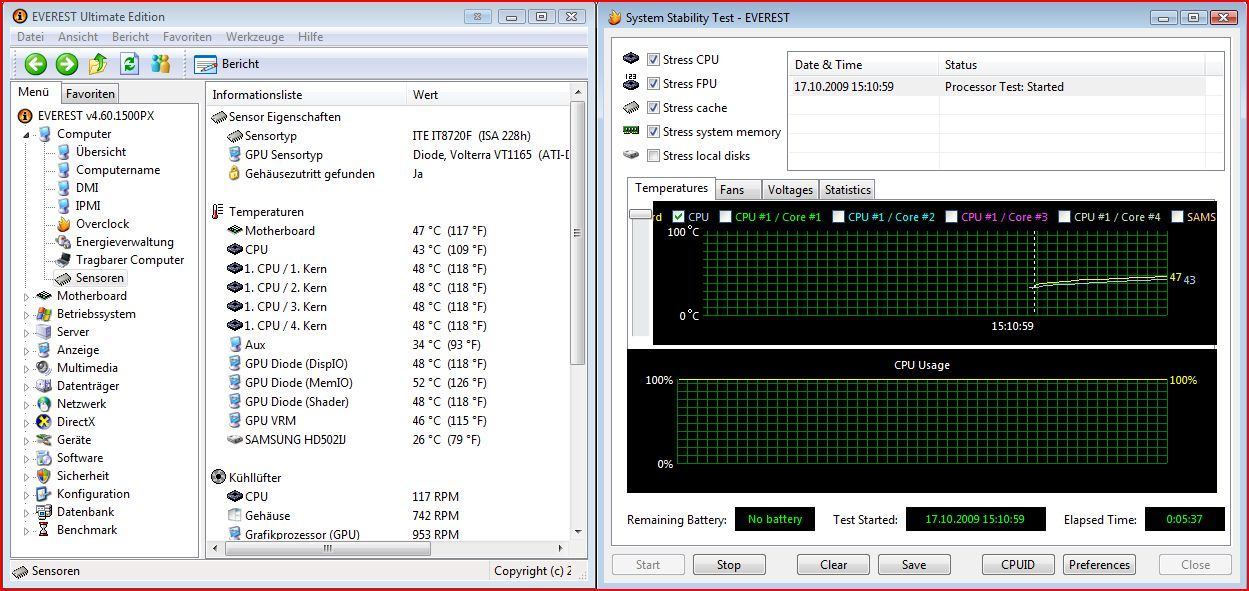Click the Multimedia icon in the tree

tap(44, 368)
